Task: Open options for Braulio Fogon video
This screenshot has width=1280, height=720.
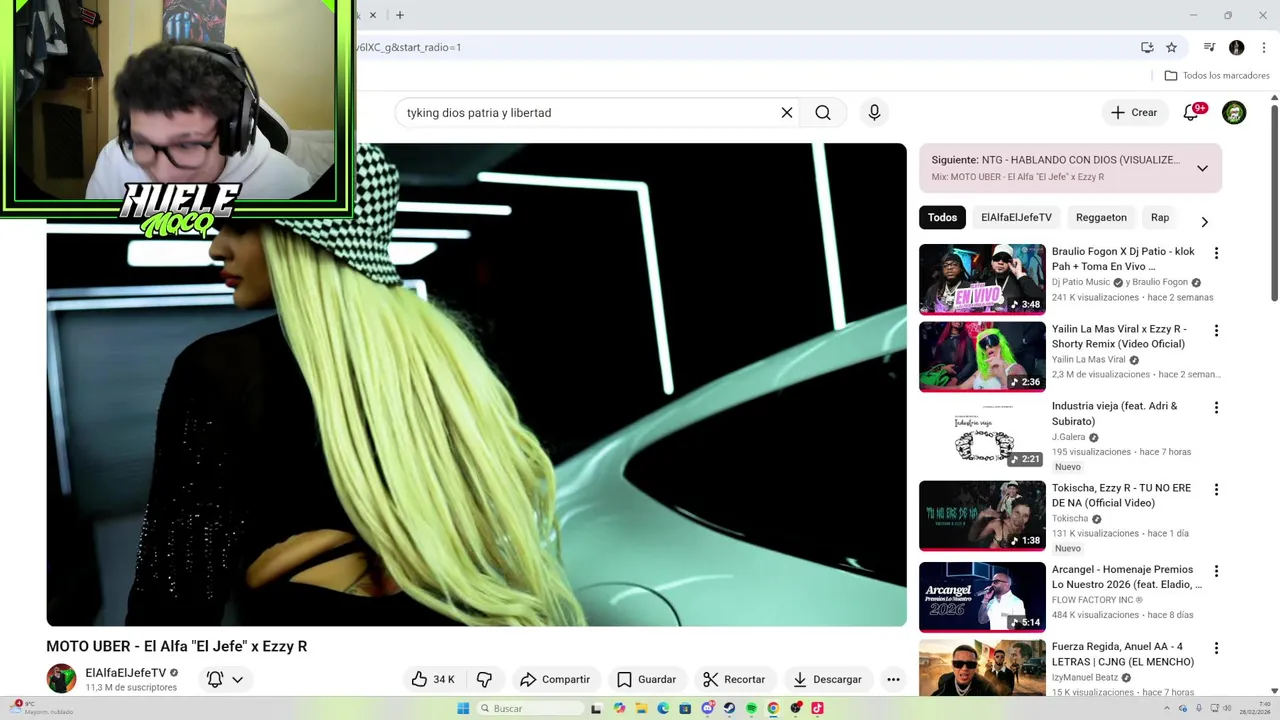Action: [1216, 253]
